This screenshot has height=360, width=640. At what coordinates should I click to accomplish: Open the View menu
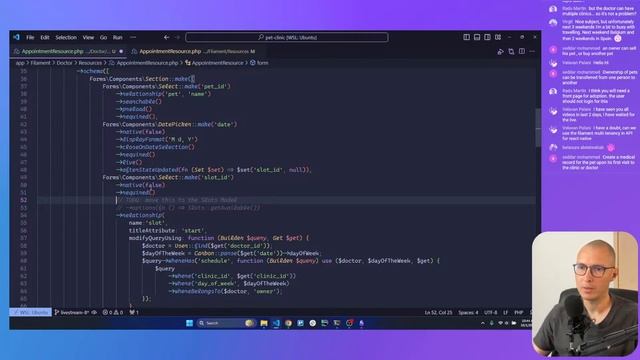pos(88,38)
